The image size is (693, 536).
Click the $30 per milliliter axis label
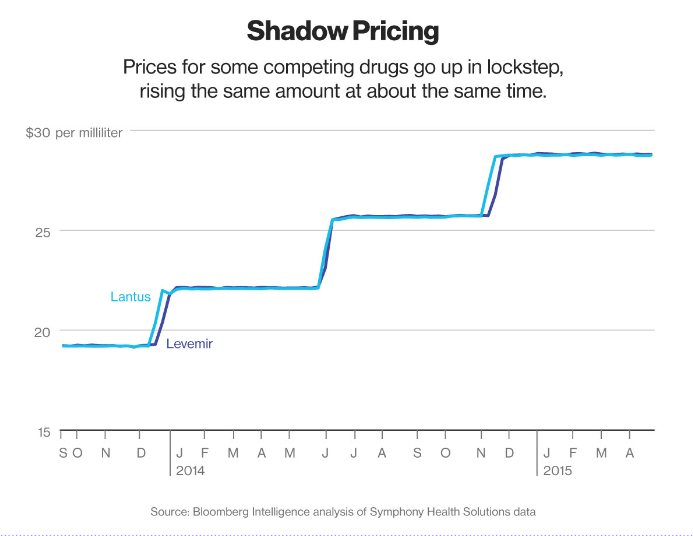74,133
